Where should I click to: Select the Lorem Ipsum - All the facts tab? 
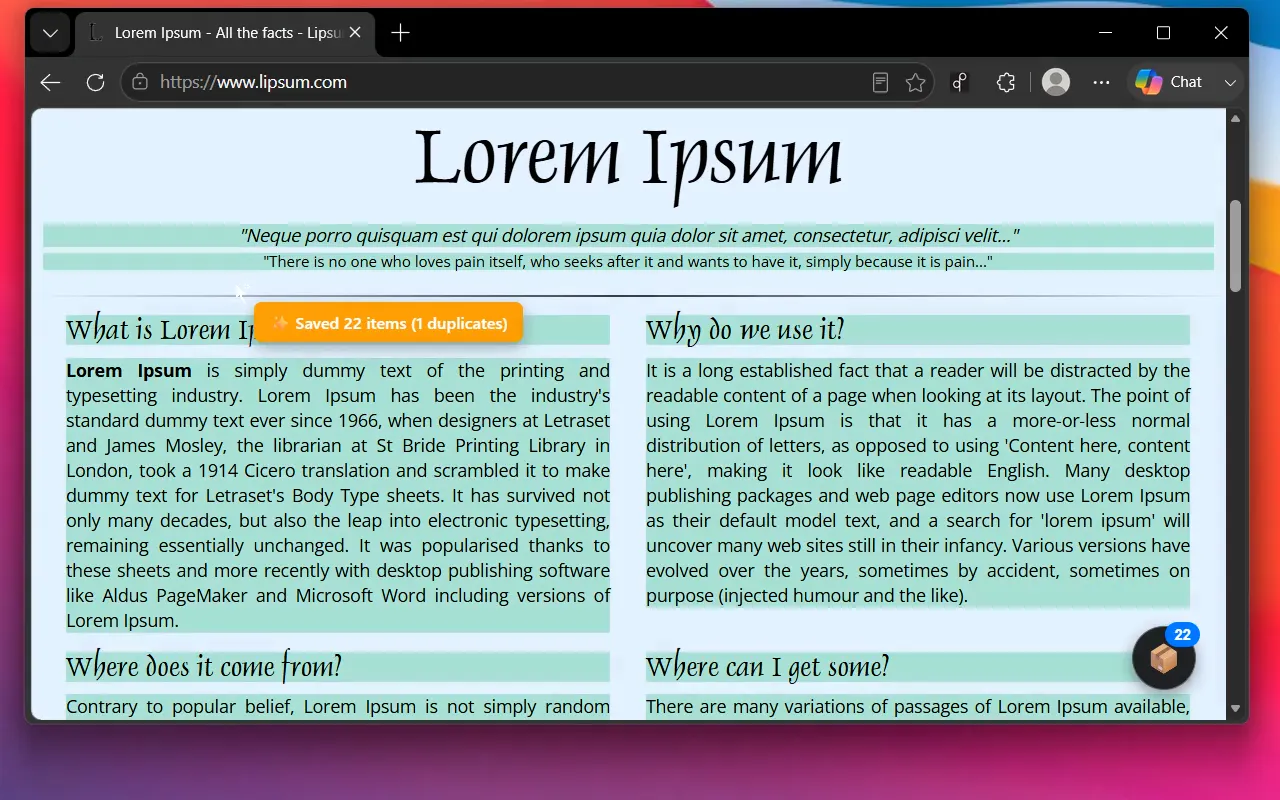(225, 33)
